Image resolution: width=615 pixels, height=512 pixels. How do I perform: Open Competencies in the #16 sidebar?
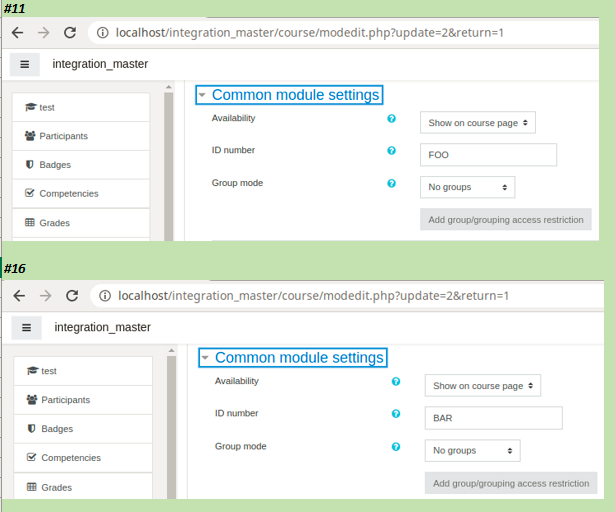click(83, 458)
